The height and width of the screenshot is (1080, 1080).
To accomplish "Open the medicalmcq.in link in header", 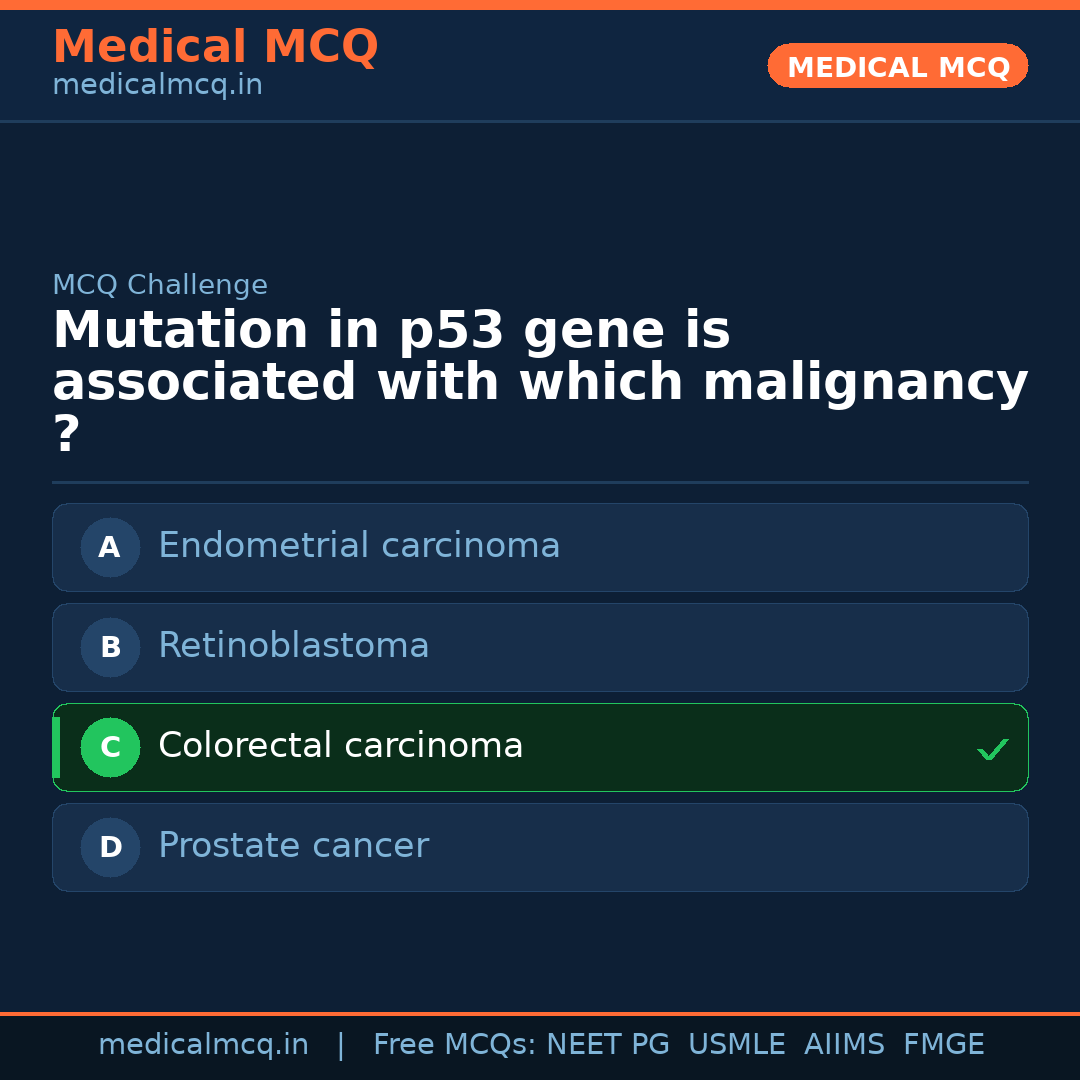I will point(157,85).
